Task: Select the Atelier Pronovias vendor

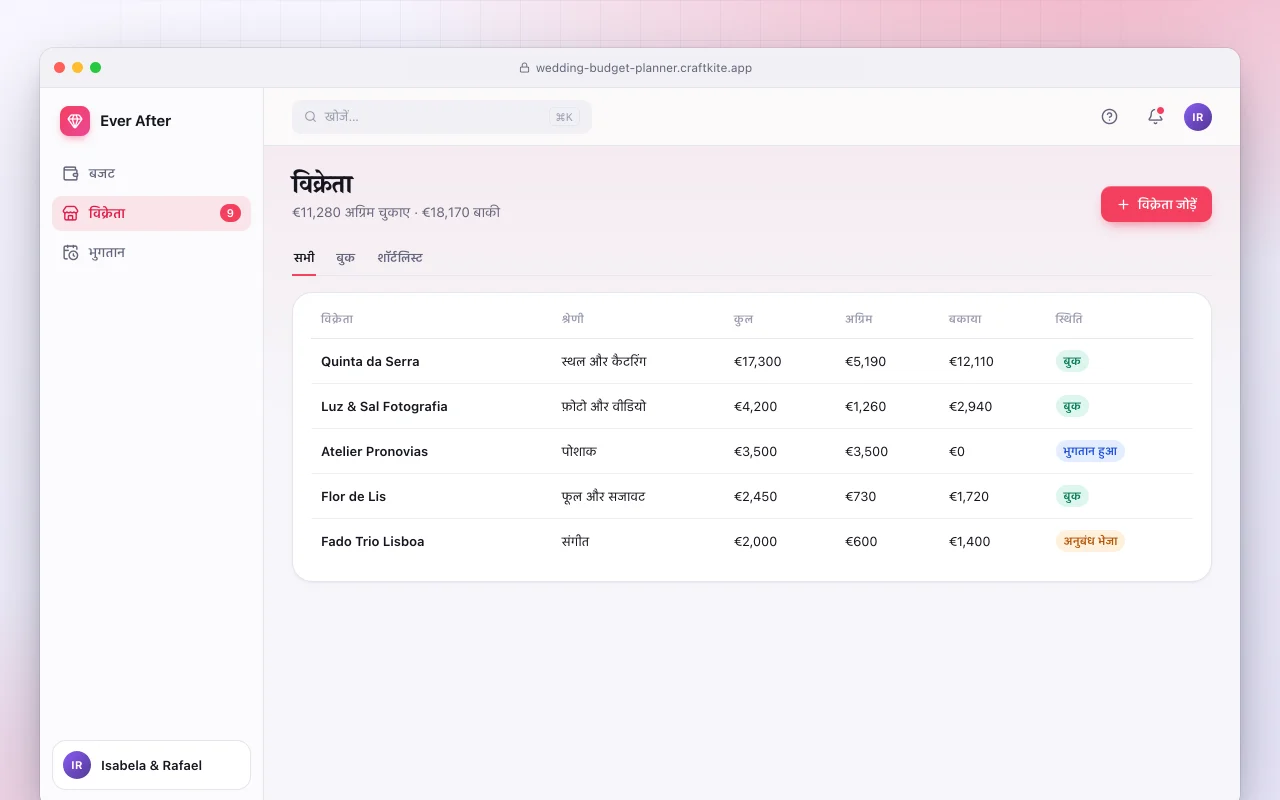Action: pos(374,451)
